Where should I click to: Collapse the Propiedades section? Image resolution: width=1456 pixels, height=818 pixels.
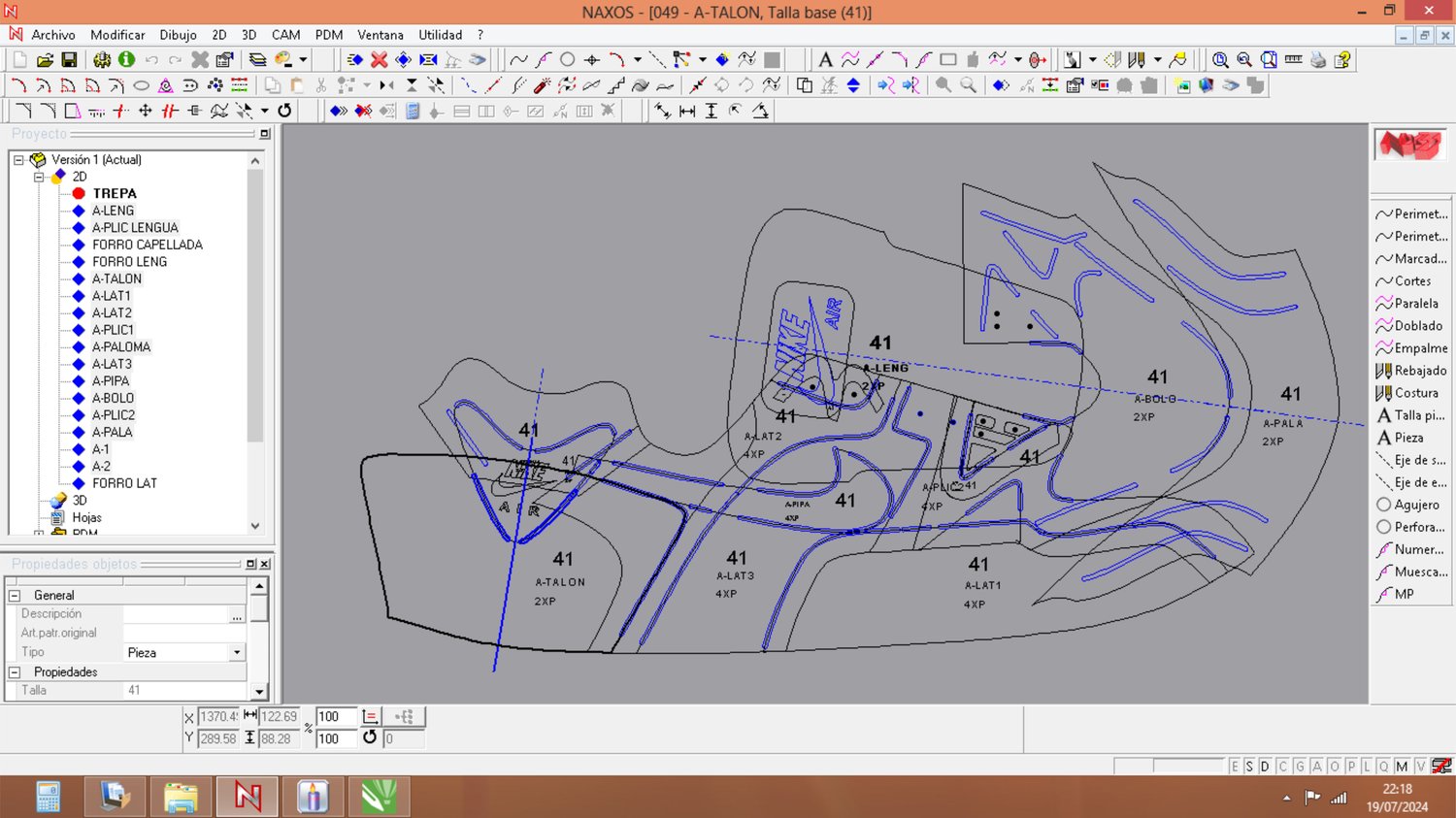(x=15, y=671)
